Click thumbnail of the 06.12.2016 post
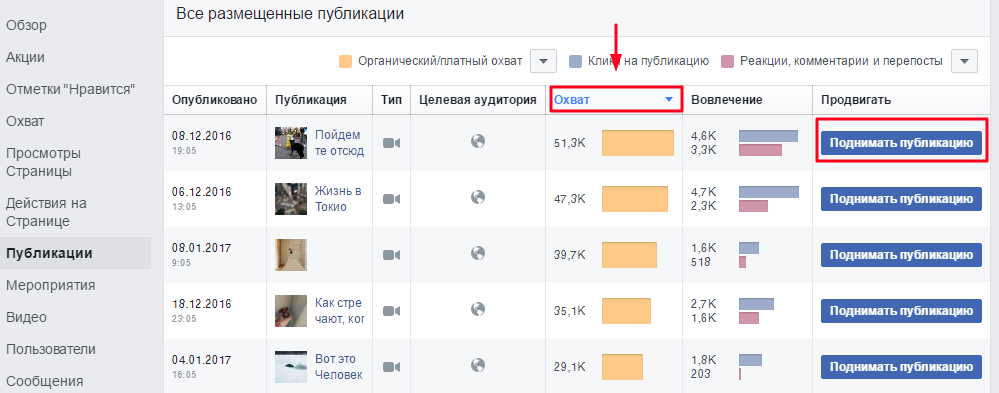999x393 pixels. pyautogui.click(x=291, y=199)
